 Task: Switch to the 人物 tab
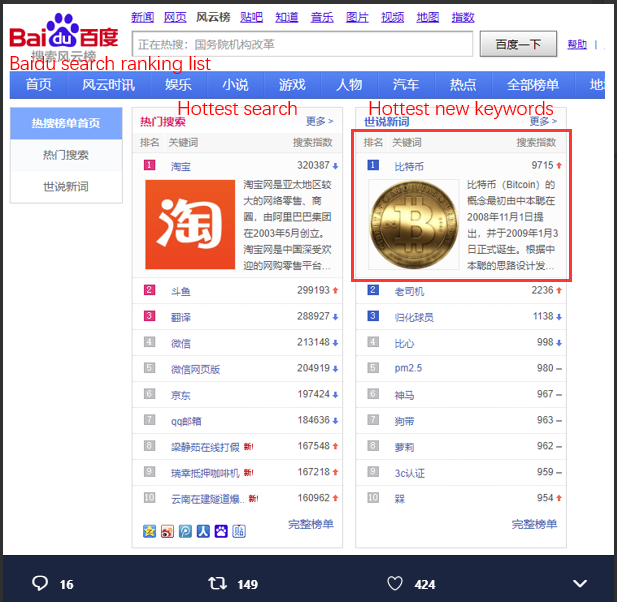click(349, 85)
